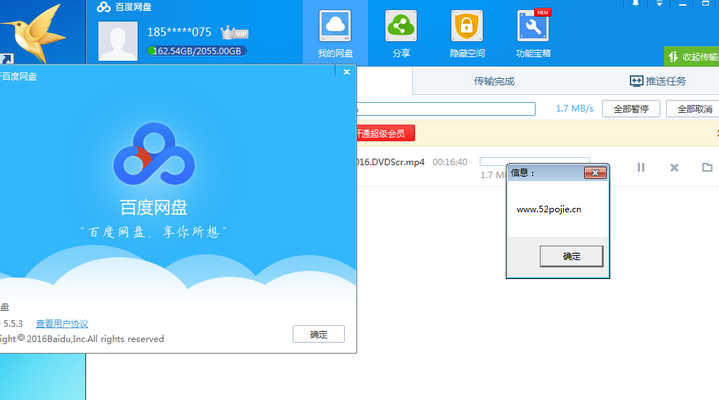This screenshot has width=719, height=400.
Task: Click the red 开通超级会员 button
Action: 386,133
